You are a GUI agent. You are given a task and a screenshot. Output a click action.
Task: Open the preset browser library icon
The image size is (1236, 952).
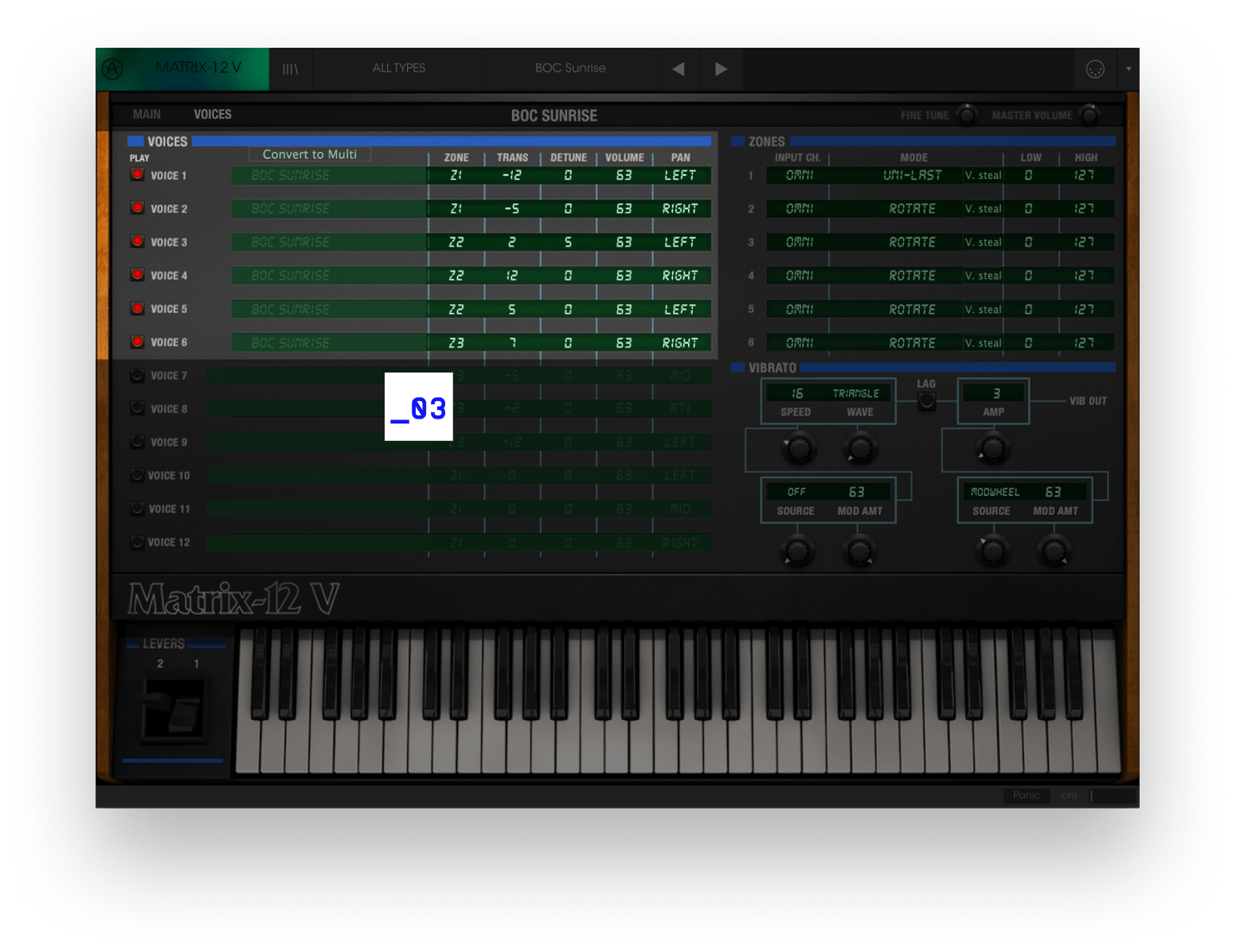click(290, 69)
